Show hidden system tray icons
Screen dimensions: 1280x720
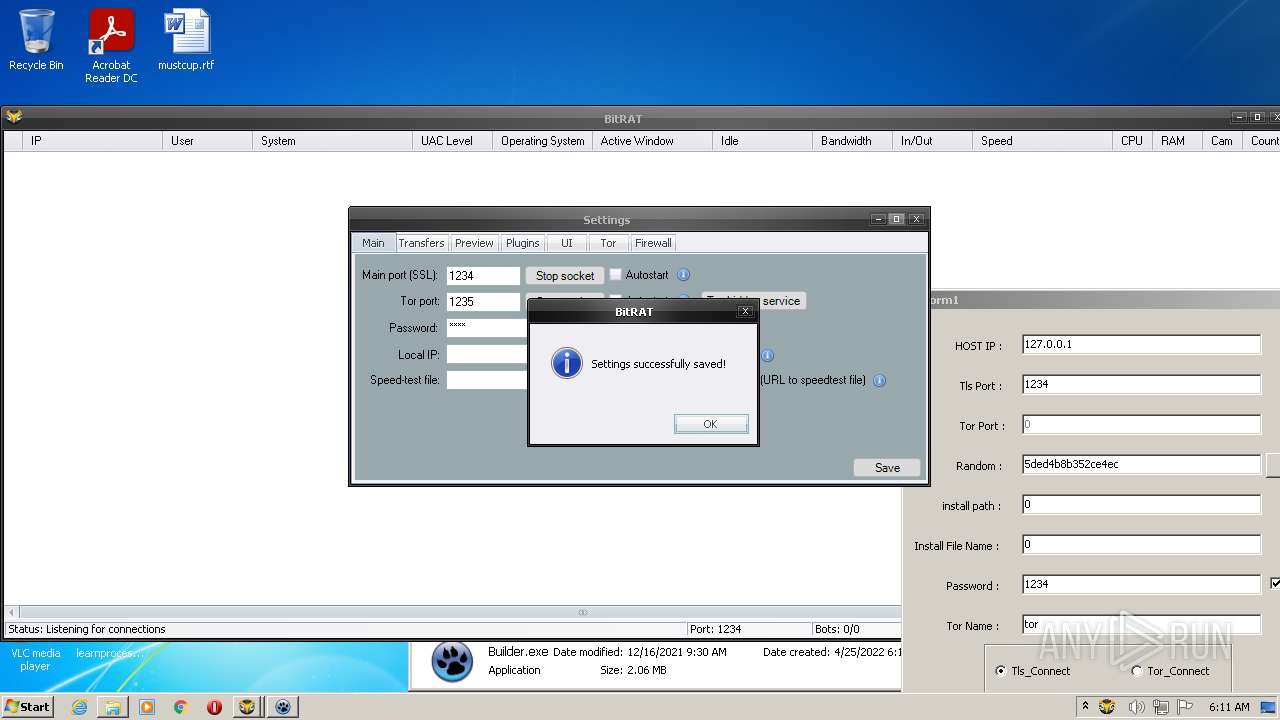[x=1085, y=707]
